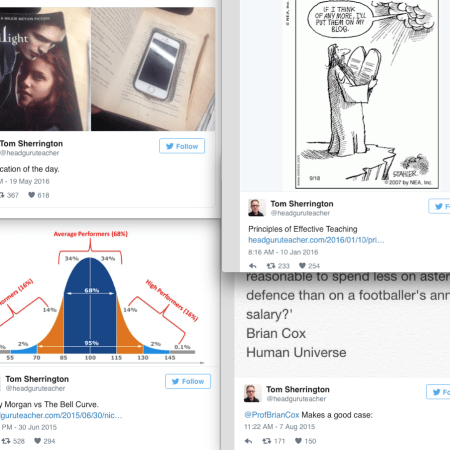Open the Bell Curve blog post link

point(61,415)
